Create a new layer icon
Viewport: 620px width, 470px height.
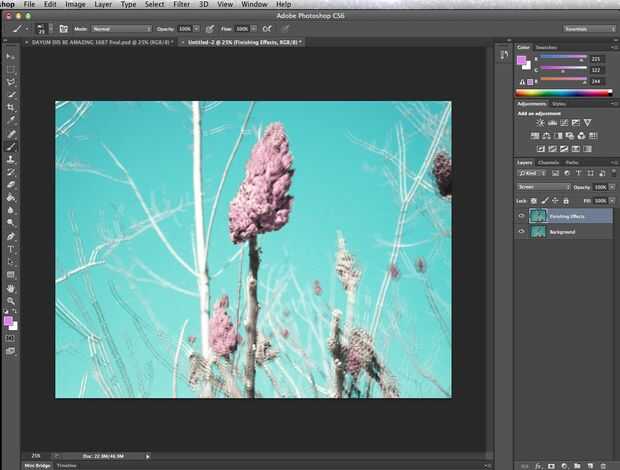click(590, 466)
